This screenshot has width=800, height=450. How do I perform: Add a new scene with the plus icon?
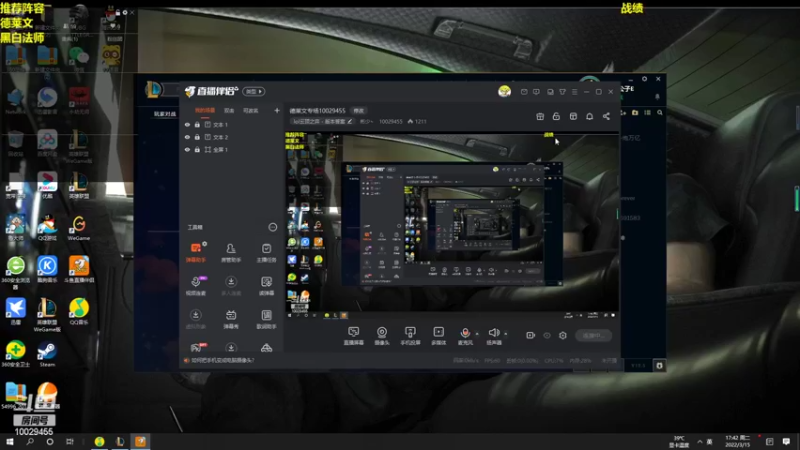277,110
